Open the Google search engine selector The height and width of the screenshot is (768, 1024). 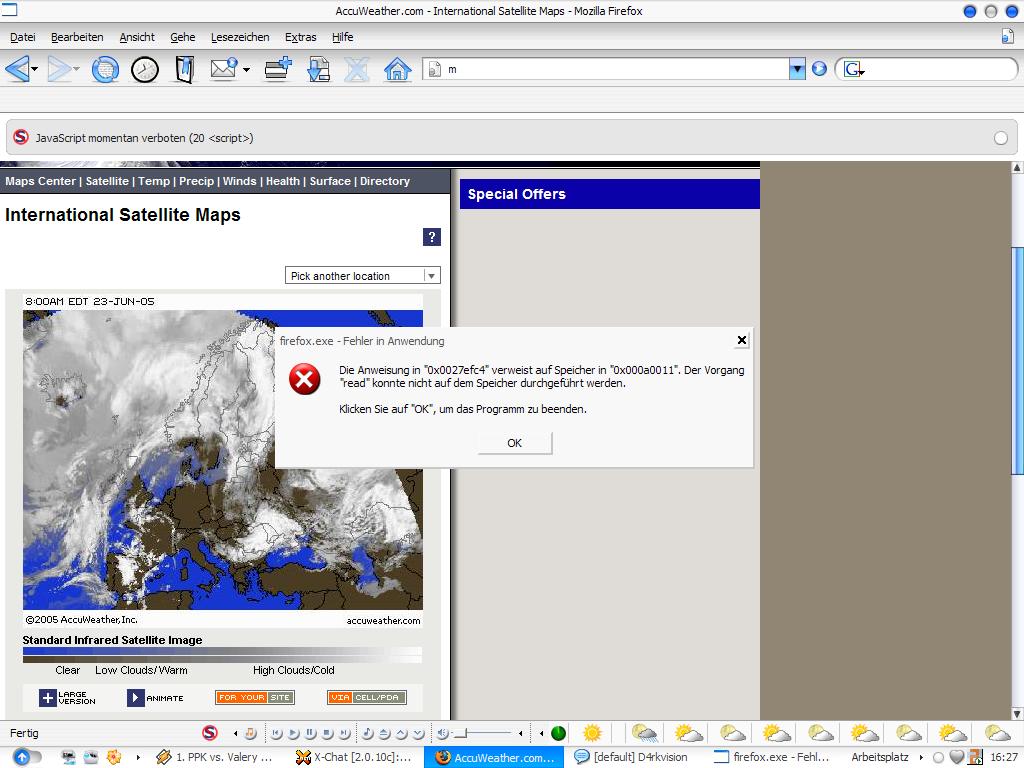(x=854, y=69)
